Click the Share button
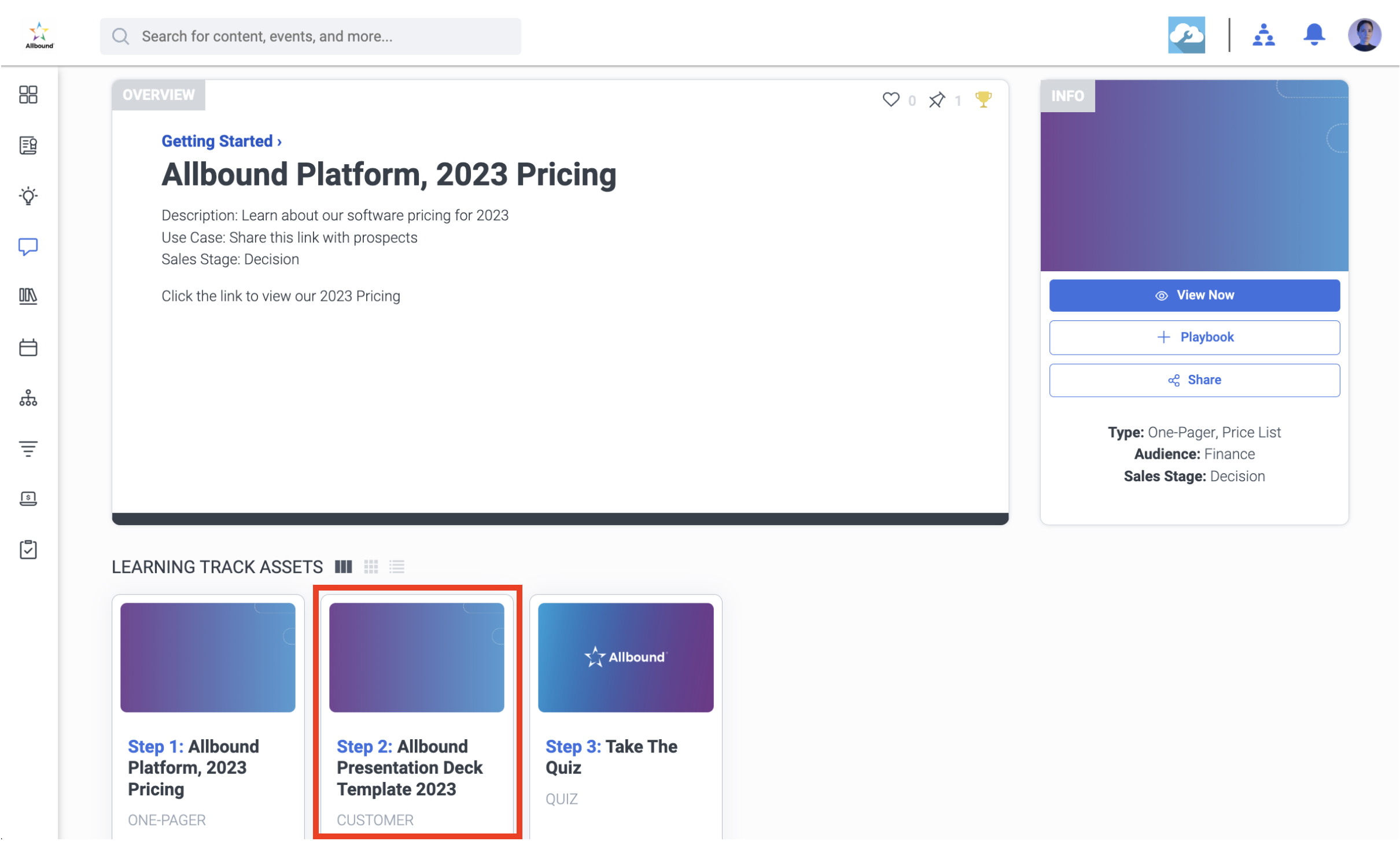Screen dimensions: 1400x841 pyautogui.click(x=1194, y=381)
